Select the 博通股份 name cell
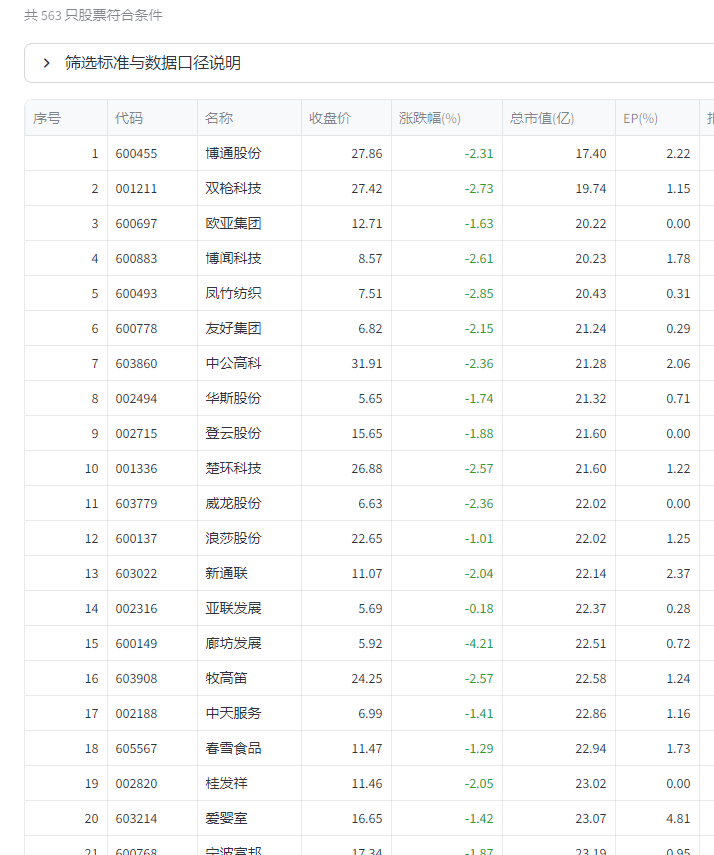Screen dimensions: 714x855 [x=233, y=153]
